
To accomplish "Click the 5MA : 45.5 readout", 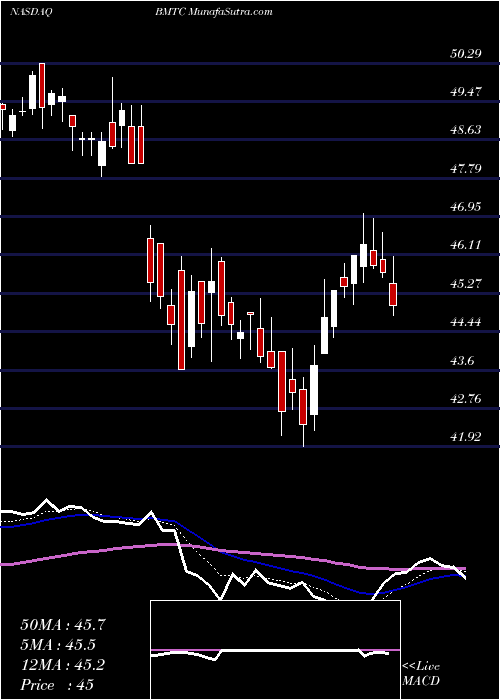I will tap(58, 645).
